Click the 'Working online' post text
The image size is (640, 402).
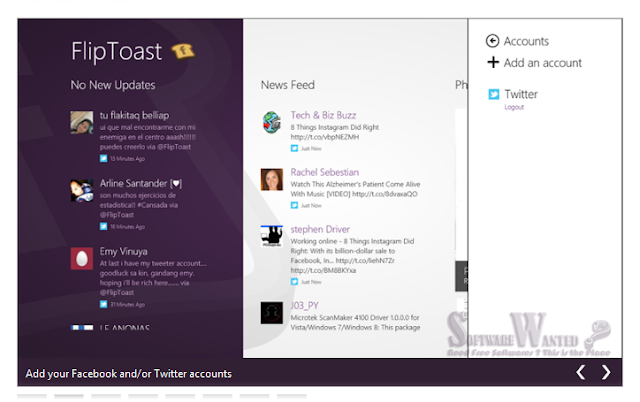point(352,255)
